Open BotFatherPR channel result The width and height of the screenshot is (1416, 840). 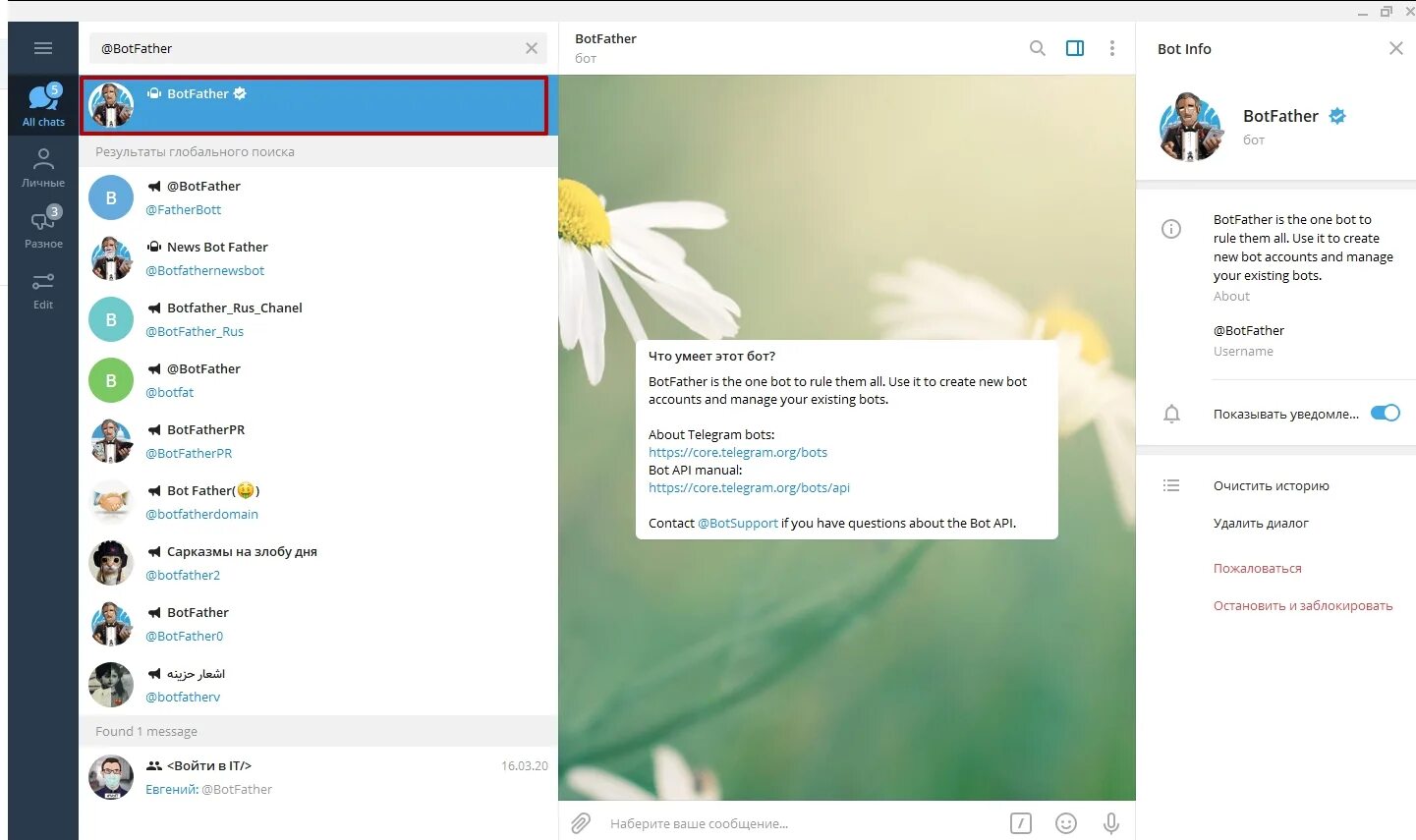click(317, 441)
